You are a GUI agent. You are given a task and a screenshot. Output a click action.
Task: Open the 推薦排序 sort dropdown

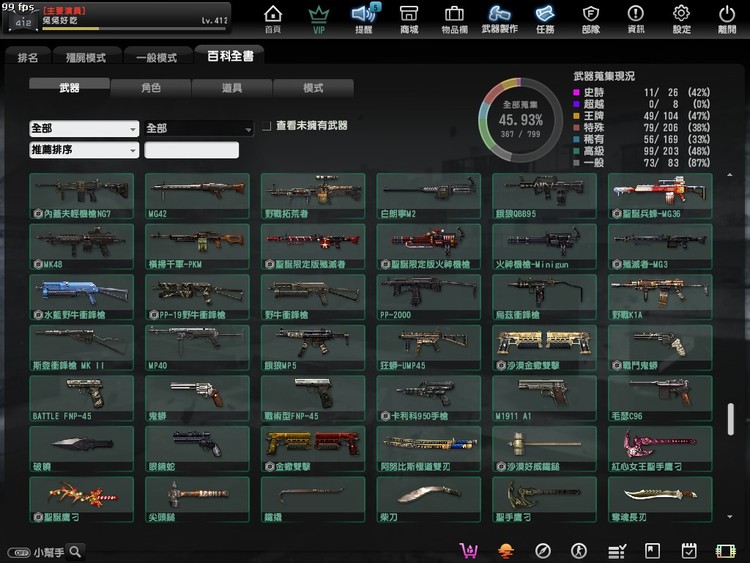click(x=84, y=150)
